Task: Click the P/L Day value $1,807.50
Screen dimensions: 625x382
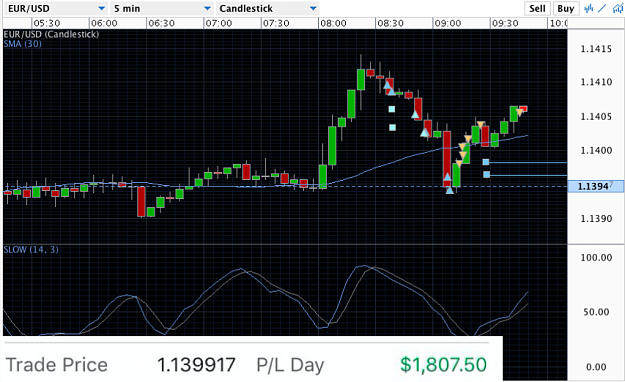Action: click(444, 365)
